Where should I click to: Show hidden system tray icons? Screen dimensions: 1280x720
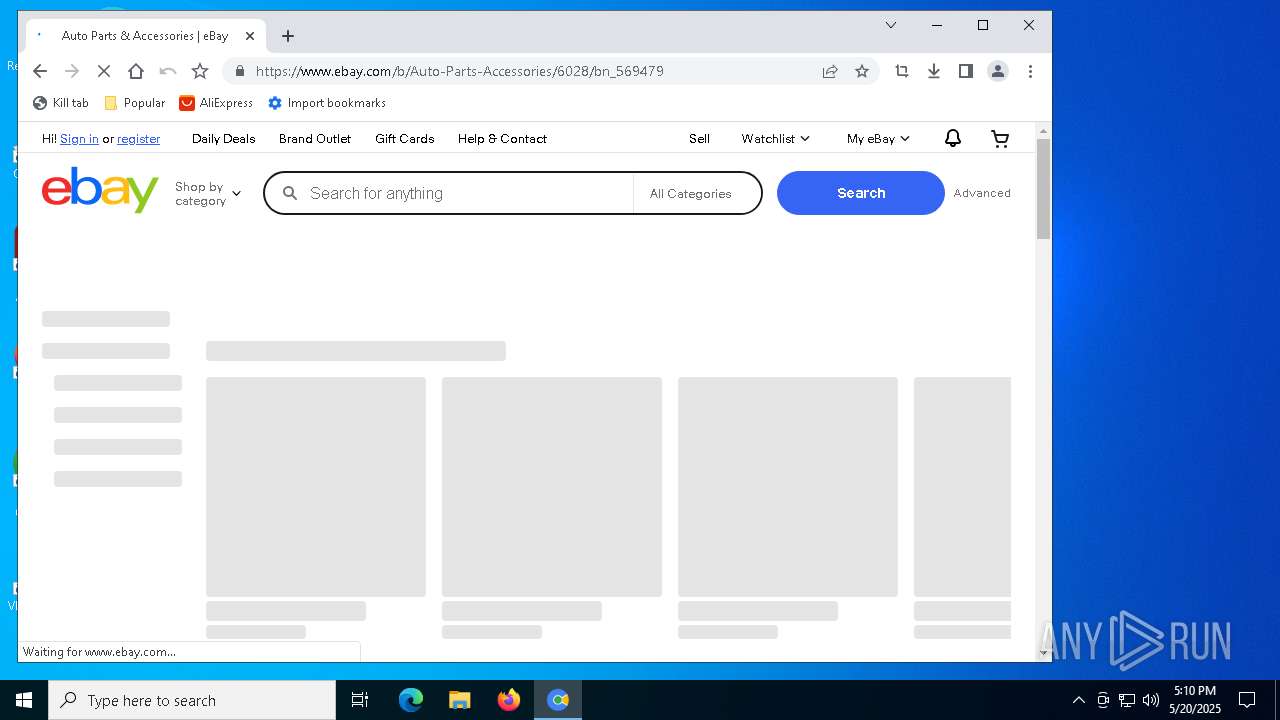(1079, 700)
